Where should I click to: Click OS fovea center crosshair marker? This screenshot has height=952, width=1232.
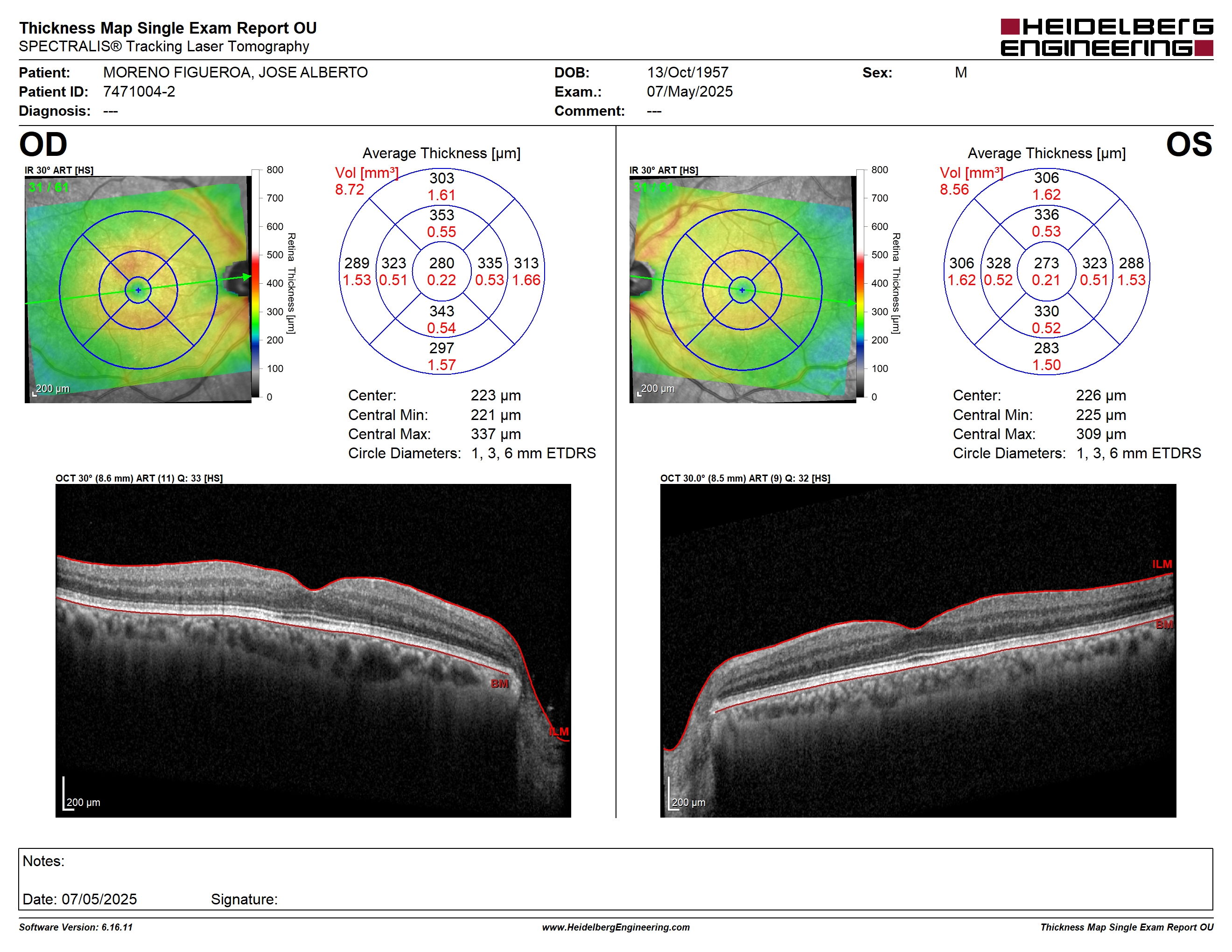(742, 290)
